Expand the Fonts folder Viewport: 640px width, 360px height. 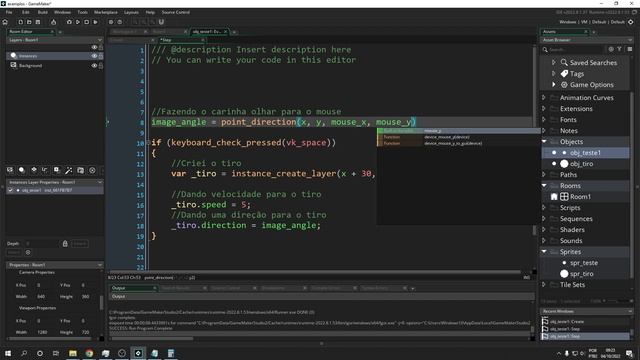click(544, 120)
